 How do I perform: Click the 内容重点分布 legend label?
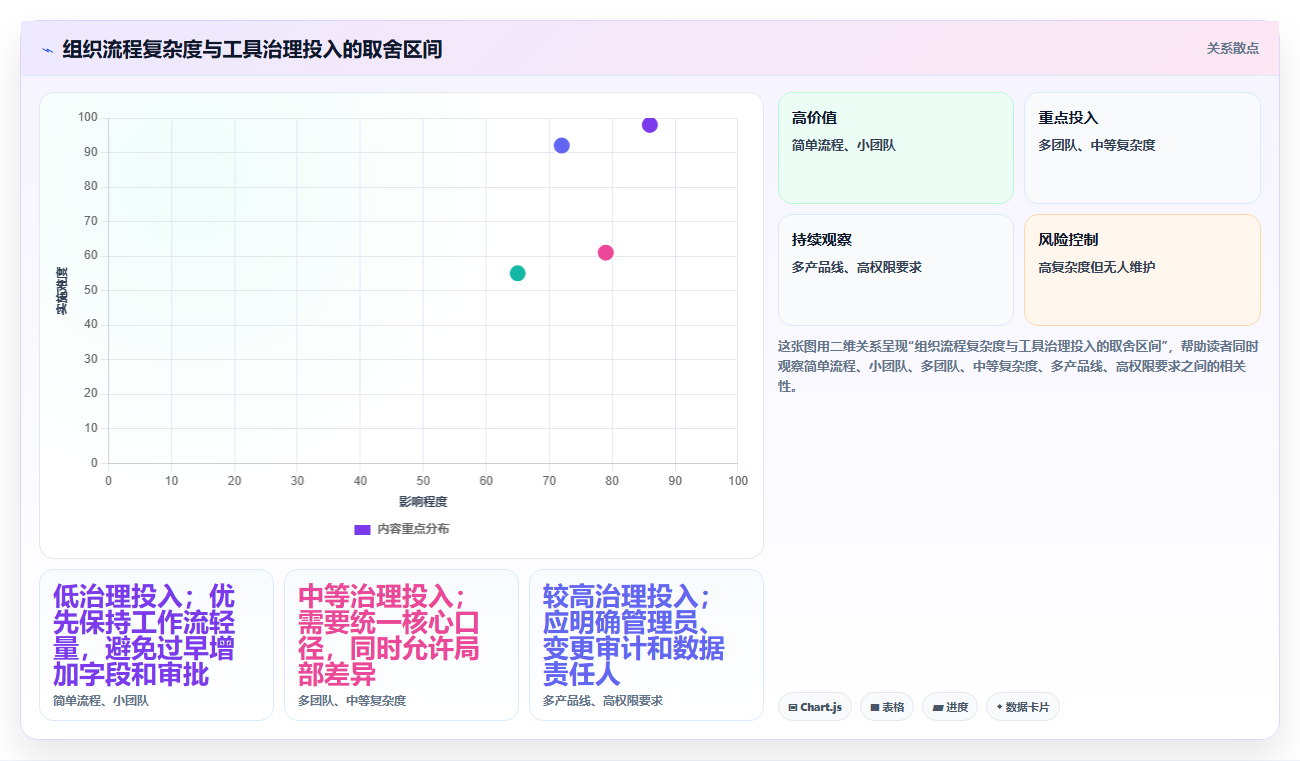coord(413,529)
